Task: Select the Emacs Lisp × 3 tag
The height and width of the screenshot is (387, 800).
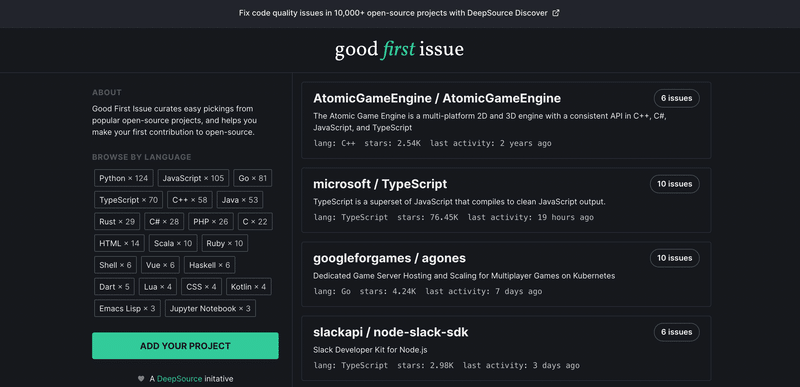Action: click(x=127, y=308)
